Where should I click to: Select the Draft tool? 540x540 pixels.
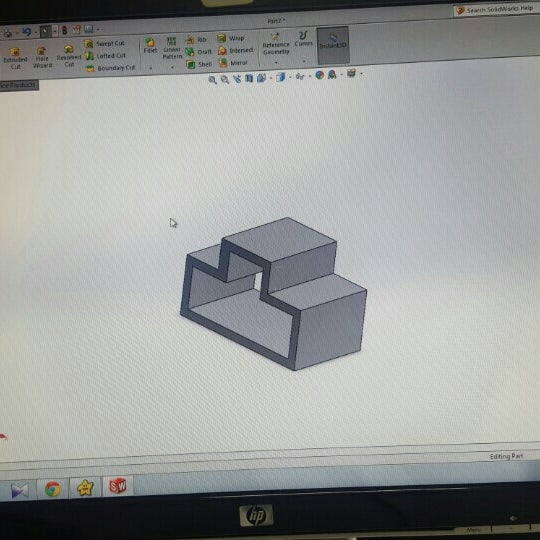(198, 52)
